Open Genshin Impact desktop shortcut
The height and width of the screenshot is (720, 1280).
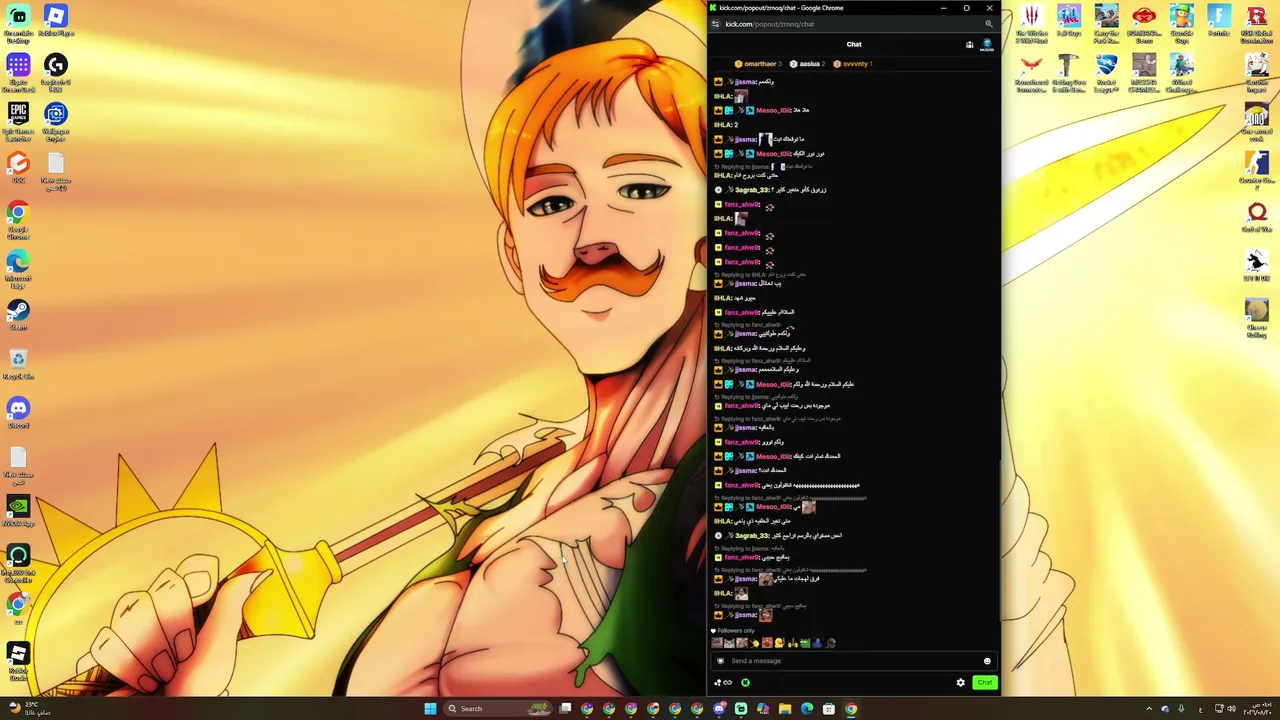coord(1257,74)
